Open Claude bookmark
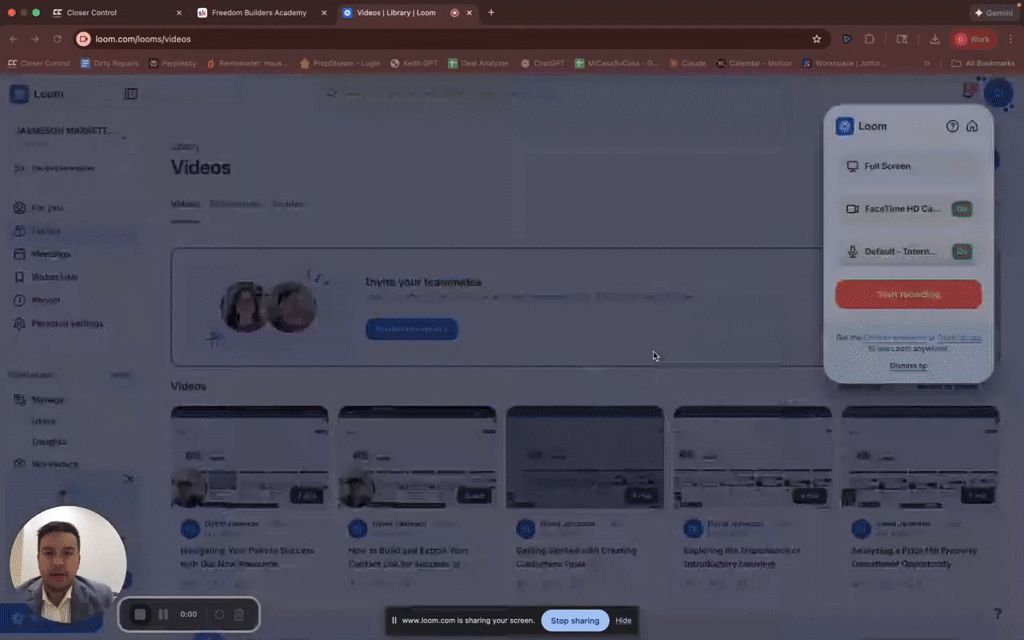This screenshot has height=640, width=1024. [687, 63]
